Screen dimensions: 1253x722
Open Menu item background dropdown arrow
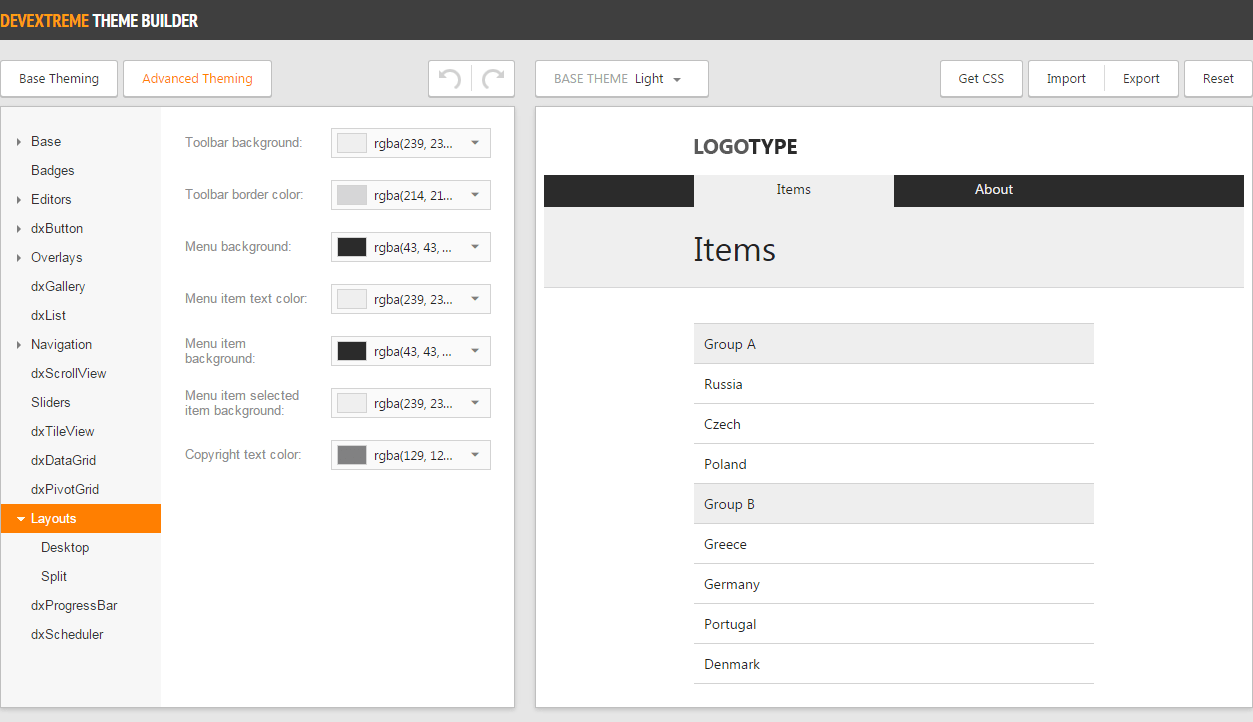[x=475, y=351]
